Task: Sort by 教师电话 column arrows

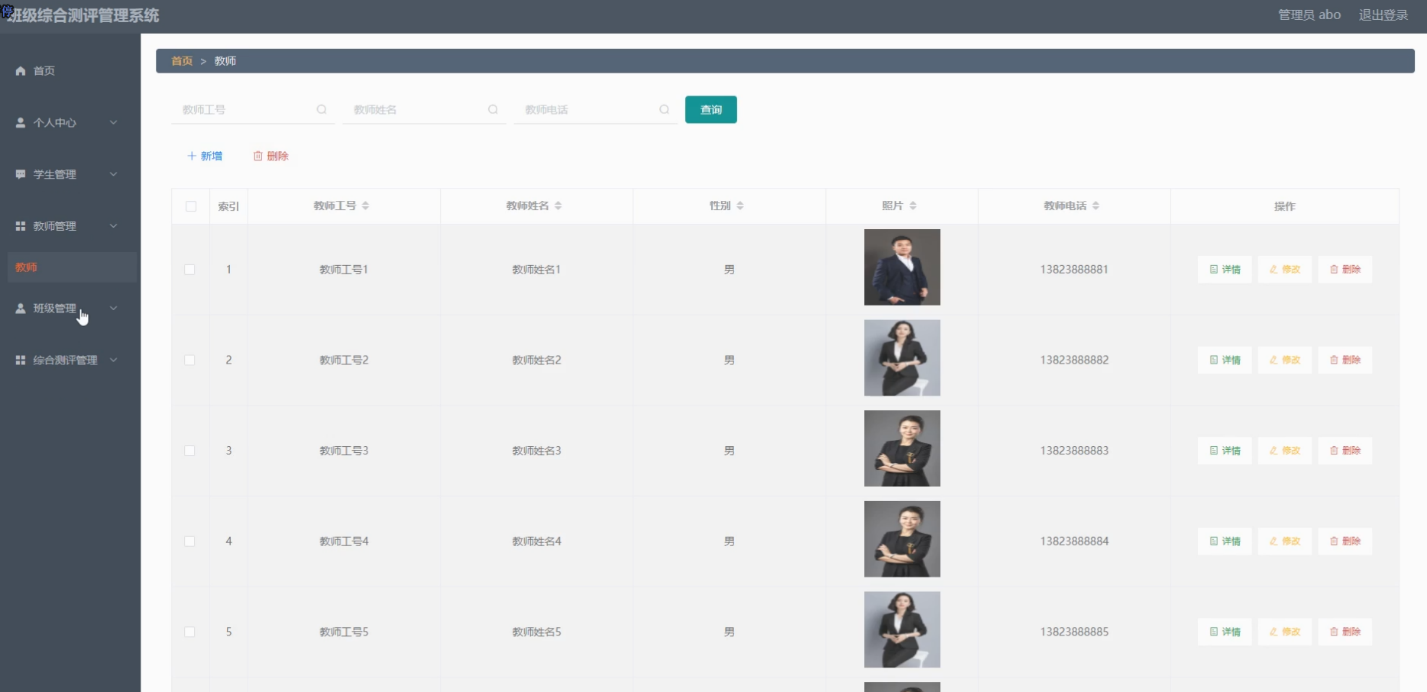Action: click(1096, 206)
